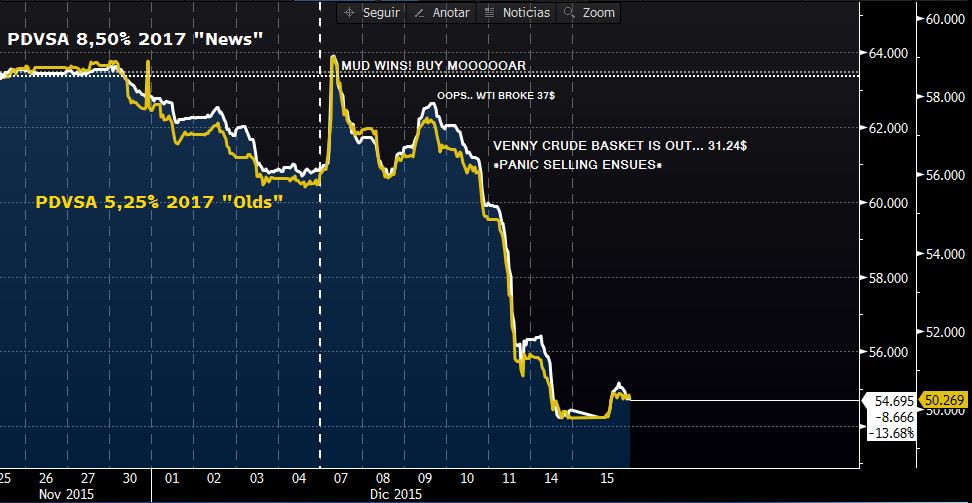The width and height of the screenshot is (972, 503).
Task: Click the '*PANIC SELLING ENSUES*' annotation
Action: click(x=578, y=163)
